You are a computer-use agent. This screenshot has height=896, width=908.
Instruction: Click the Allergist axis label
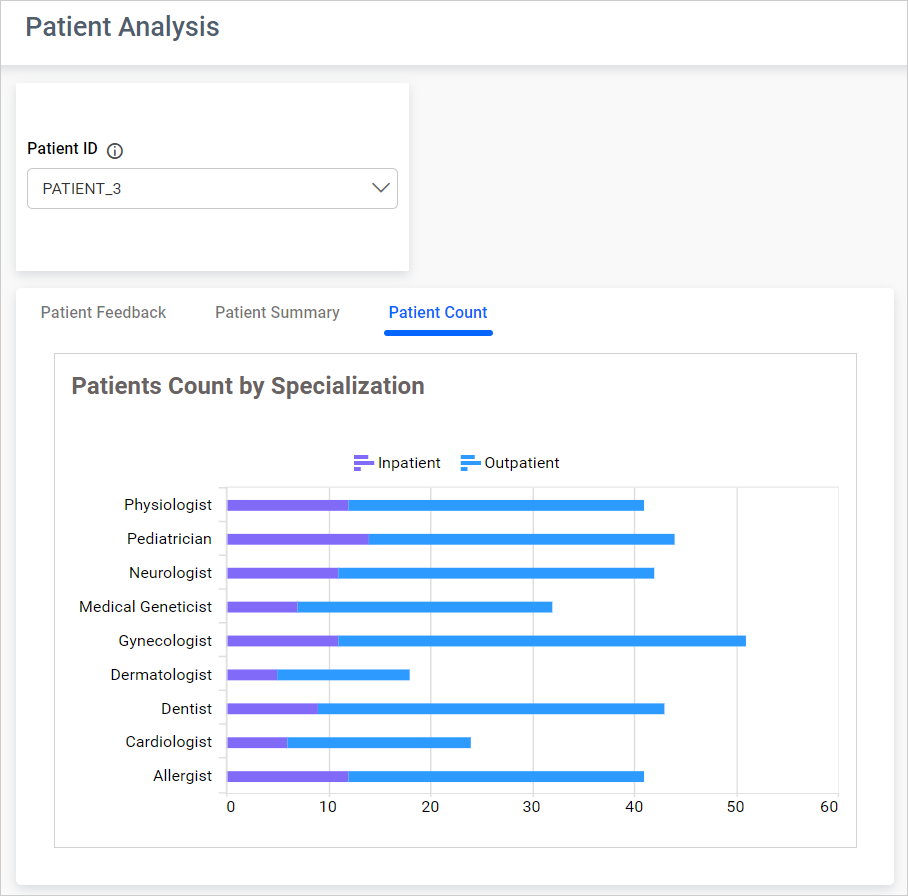182,776
